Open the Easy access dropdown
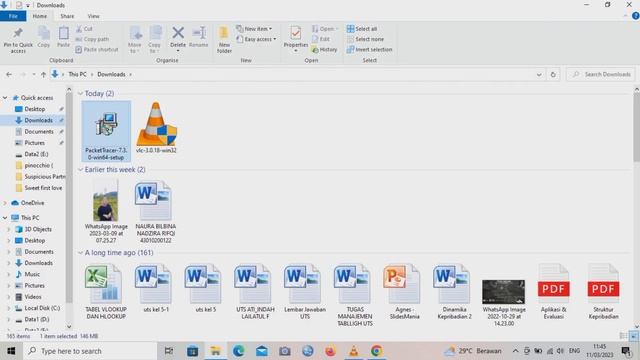Image resolution: width=640 pixels, height=360 pixels. pyautogui.click(x=256, y=39)
